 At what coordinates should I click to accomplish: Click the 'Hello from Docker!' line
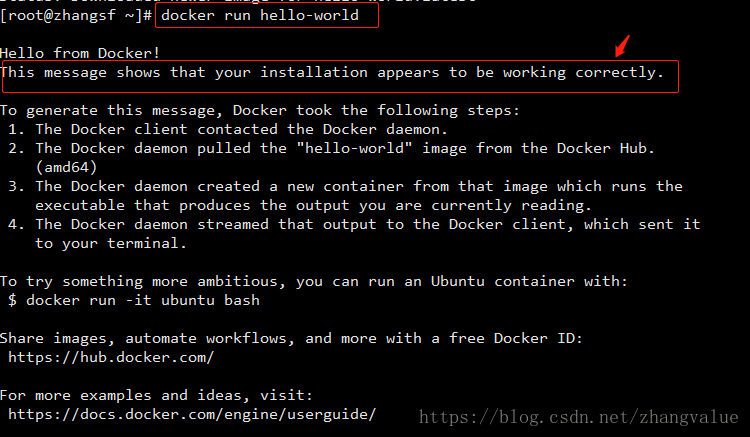tap(80, 53)
